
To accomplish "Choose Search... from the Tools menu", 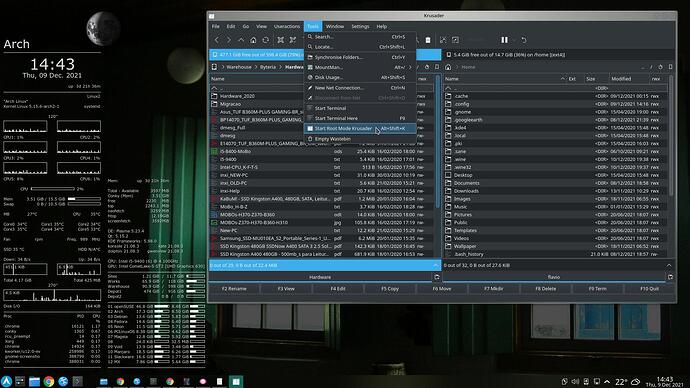I will pos(360,37).
